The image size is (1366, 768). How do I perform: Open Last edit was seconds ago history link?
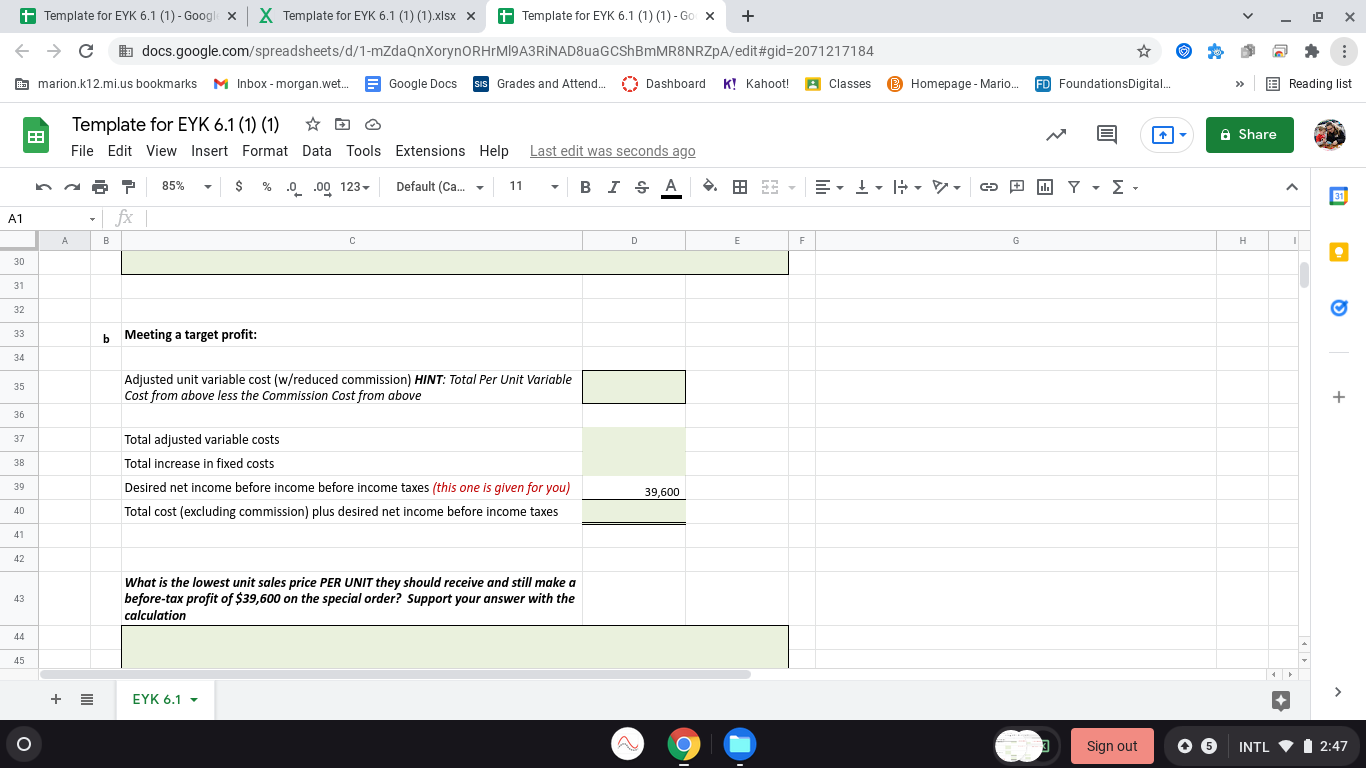click(612, 151)
